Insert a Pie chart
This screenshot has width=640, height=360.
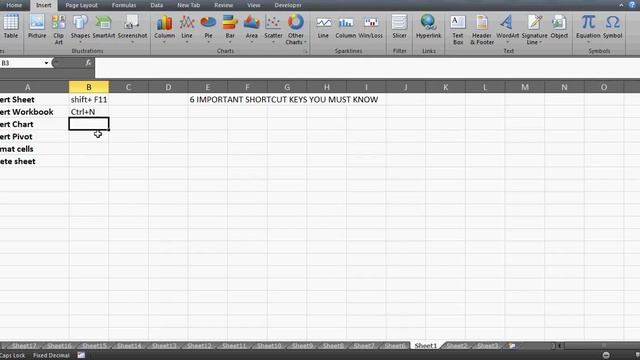pos(208,29)
